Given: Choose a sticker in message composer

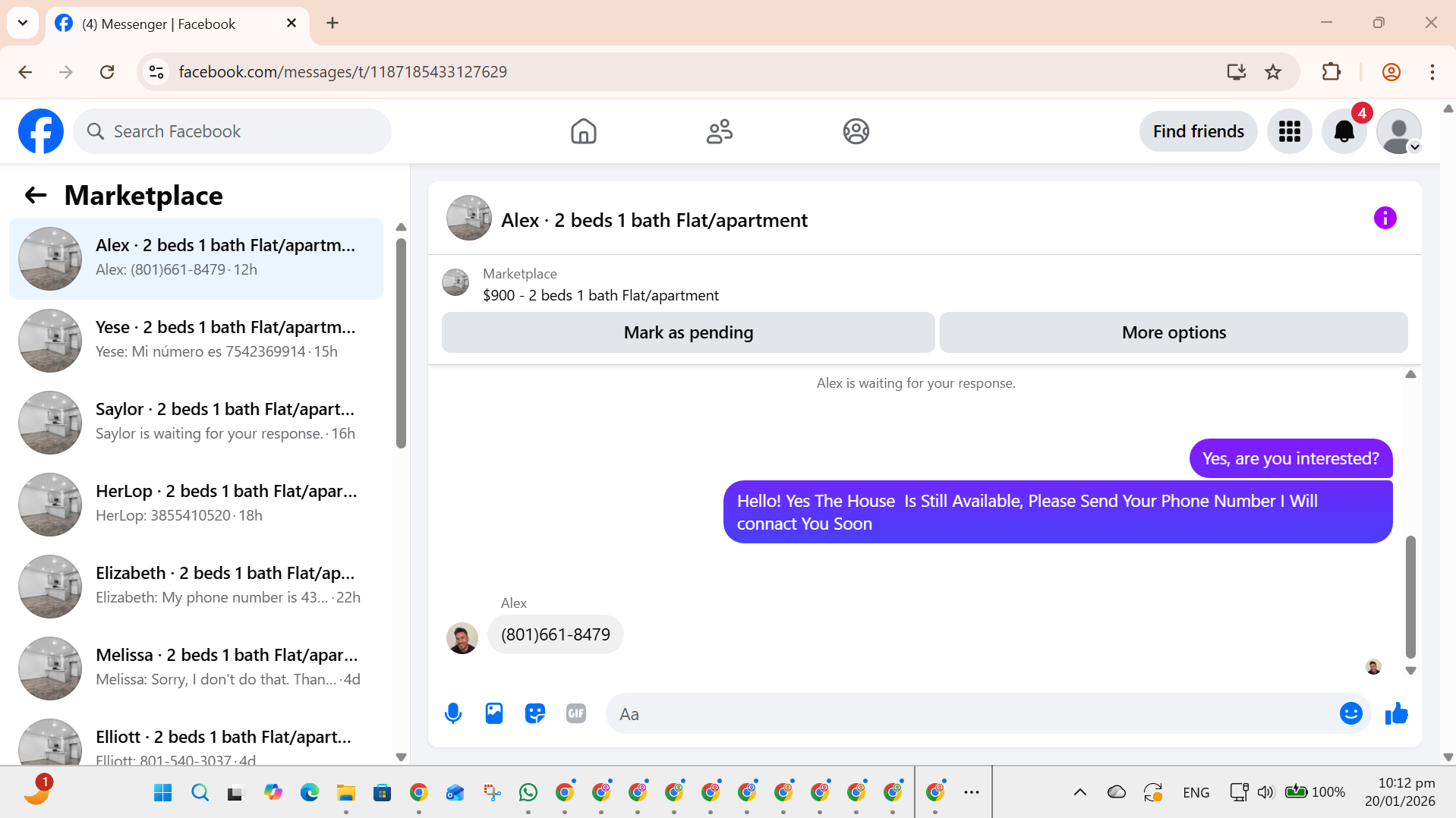Looking at the screenshot, I should click(x=535, y=713).
